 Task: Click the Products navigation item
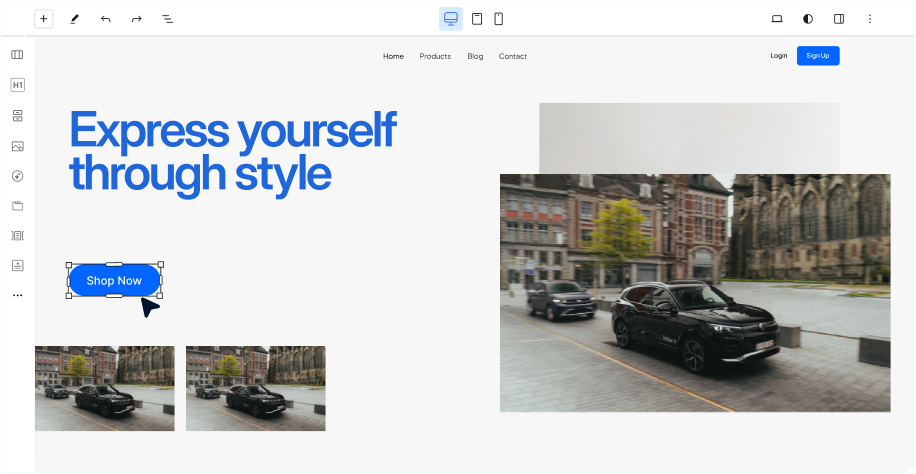pyautogui.click(x=435, y=56)
